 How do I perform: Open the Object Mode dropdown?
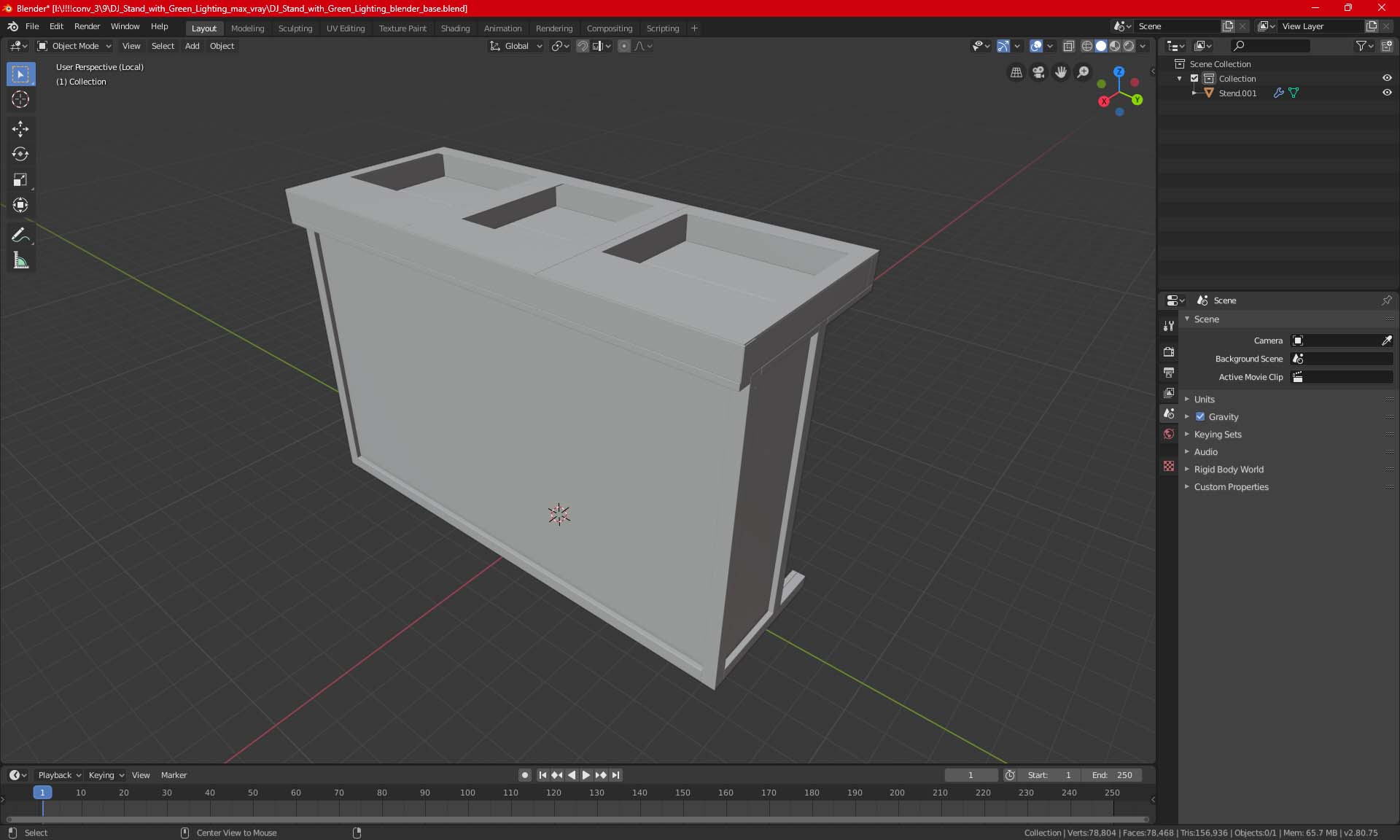click(x=74, y=46)
